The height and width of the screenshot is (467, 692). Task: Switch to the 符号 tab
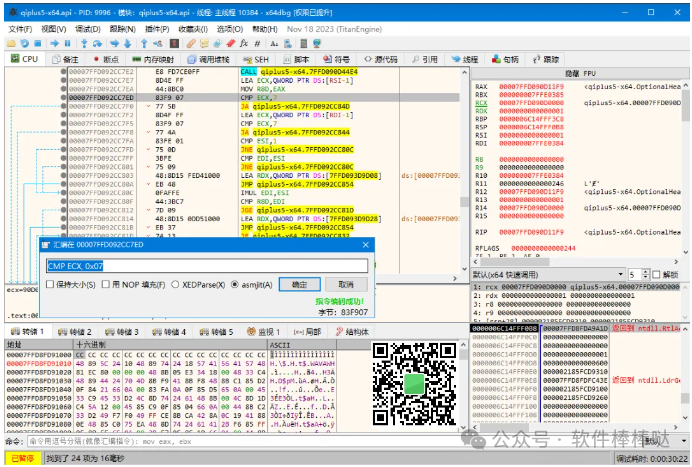point(337,60)
